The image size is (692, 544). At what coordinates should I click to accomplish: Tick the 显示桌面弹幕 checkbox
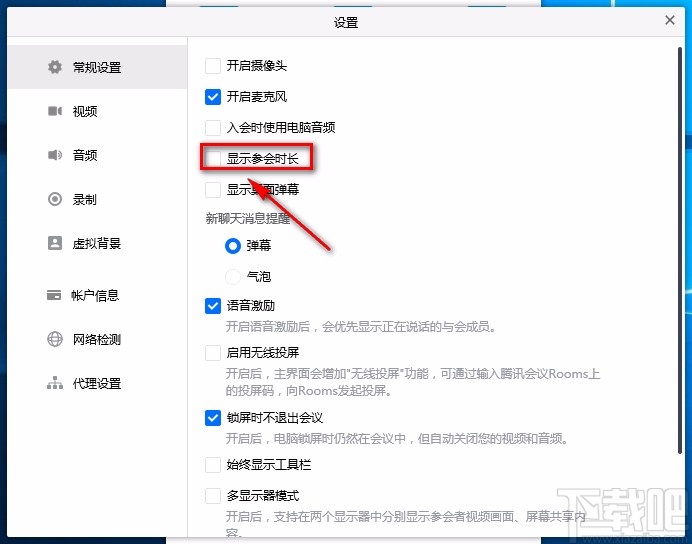[x=213, y=190]
